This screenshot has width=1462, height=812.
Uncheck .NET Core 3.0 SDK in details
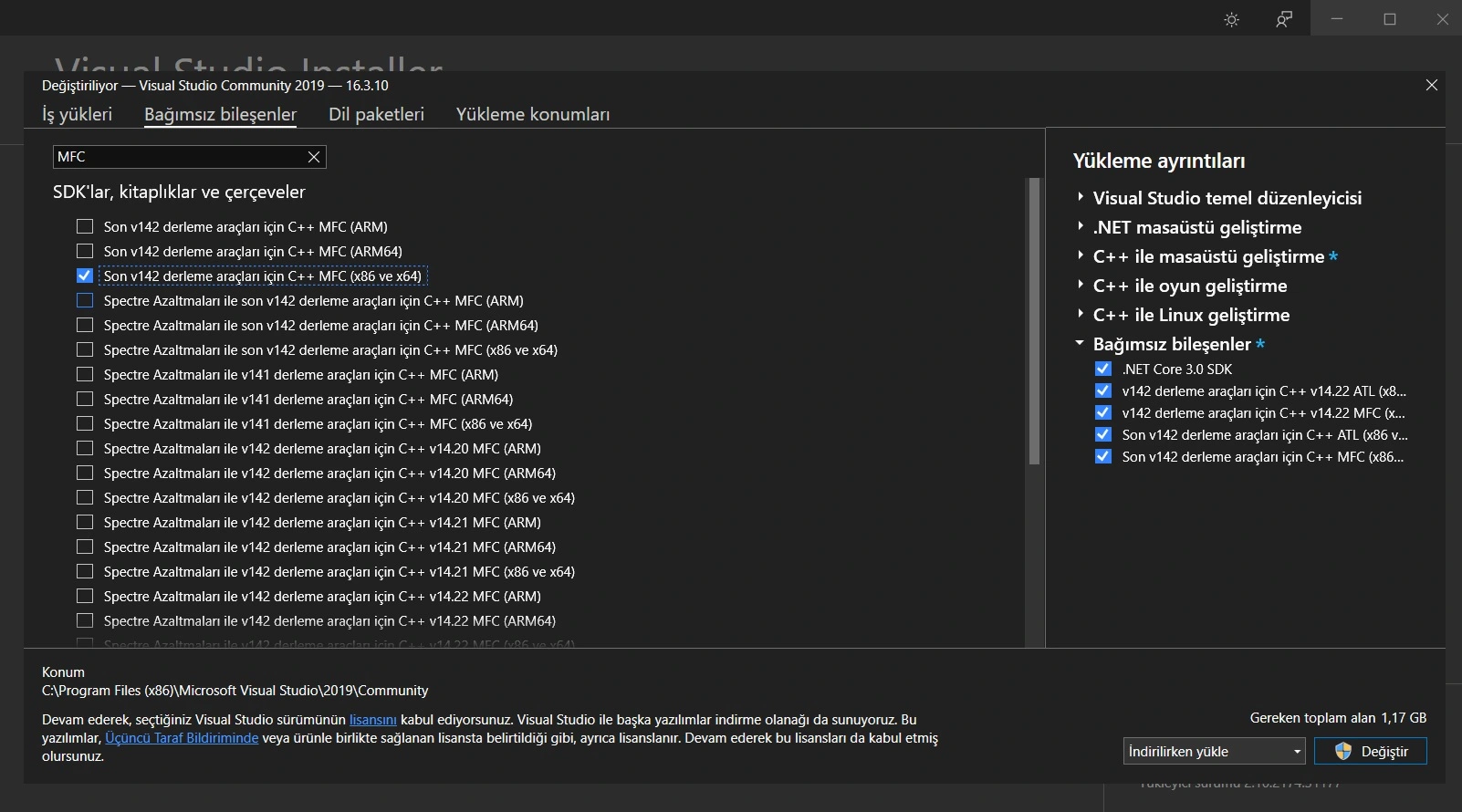pos(1103,369)
